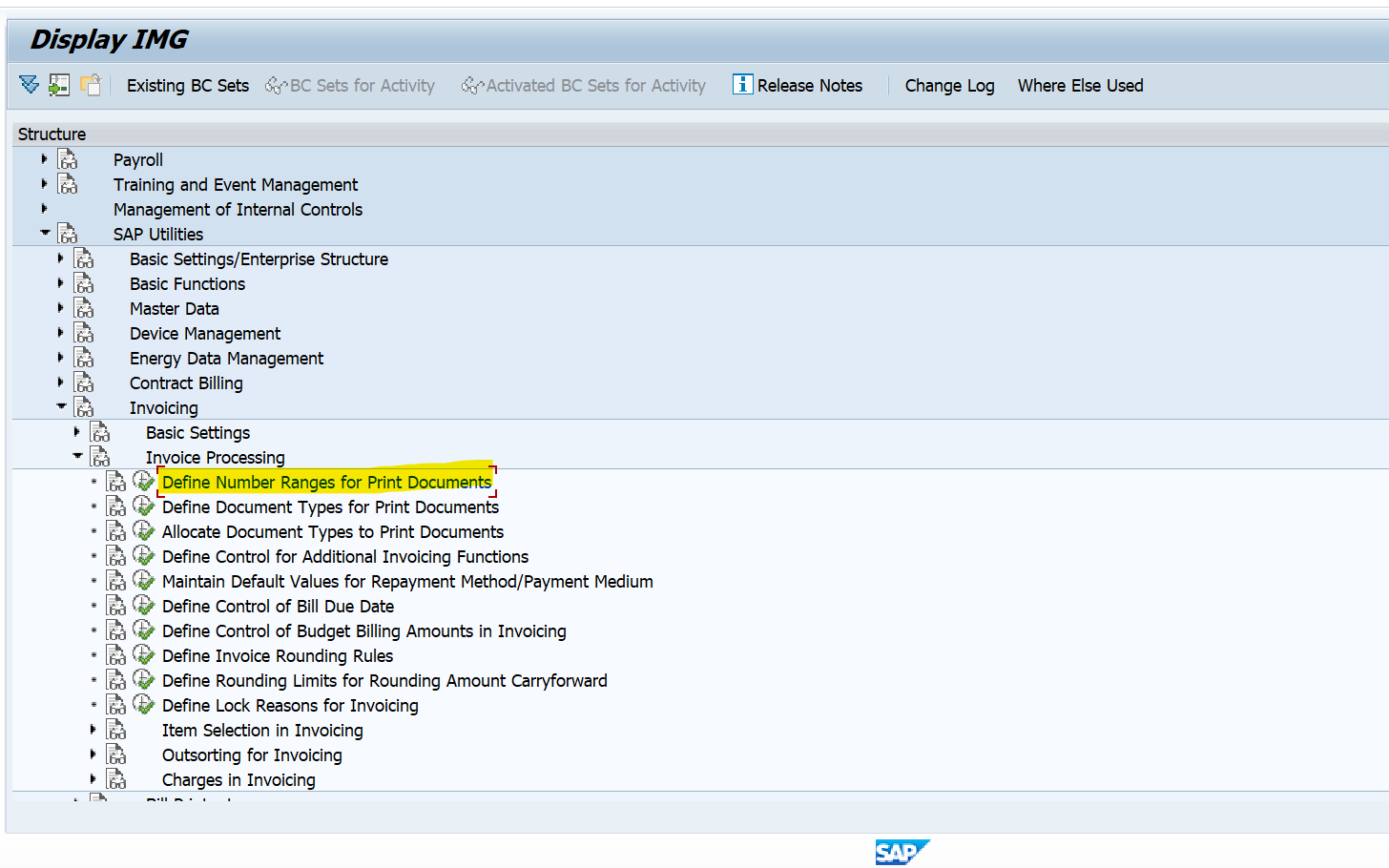
Task: Select Energy Data Management row text
Action: point(226,358)
